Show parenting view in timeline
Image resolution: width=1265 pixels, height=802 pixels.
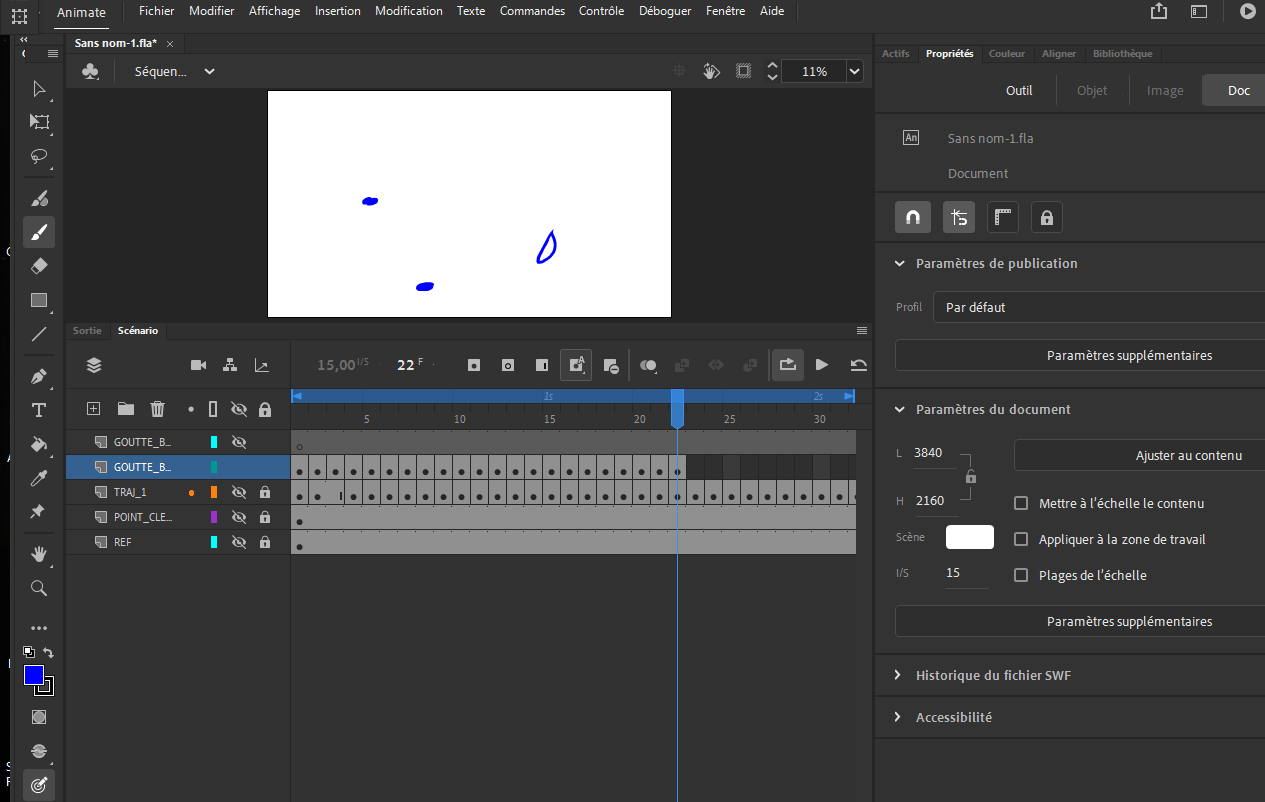[230, 365]
